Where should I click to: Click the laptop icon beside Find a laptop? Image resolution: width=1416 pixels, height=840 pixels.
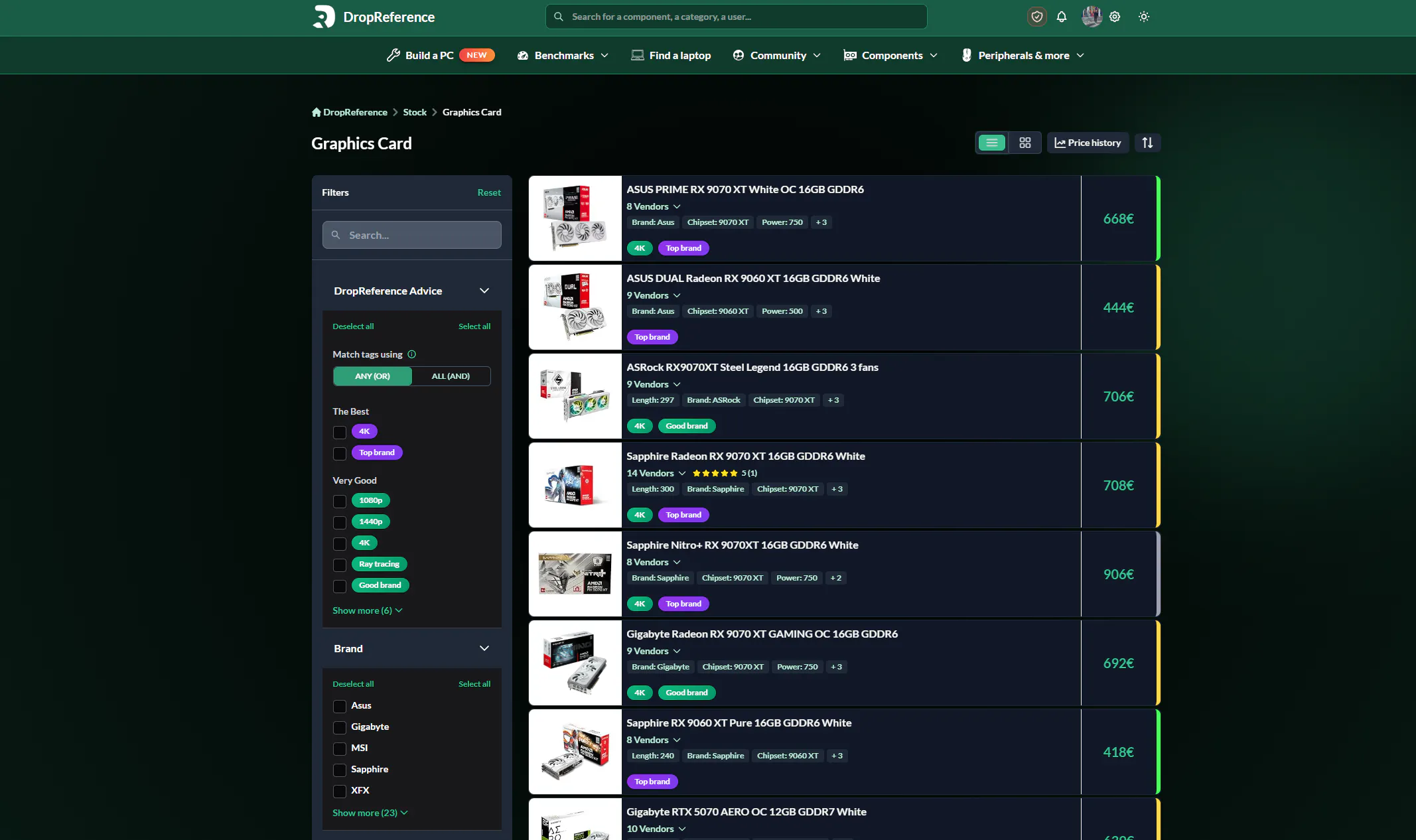pos(638,55)
